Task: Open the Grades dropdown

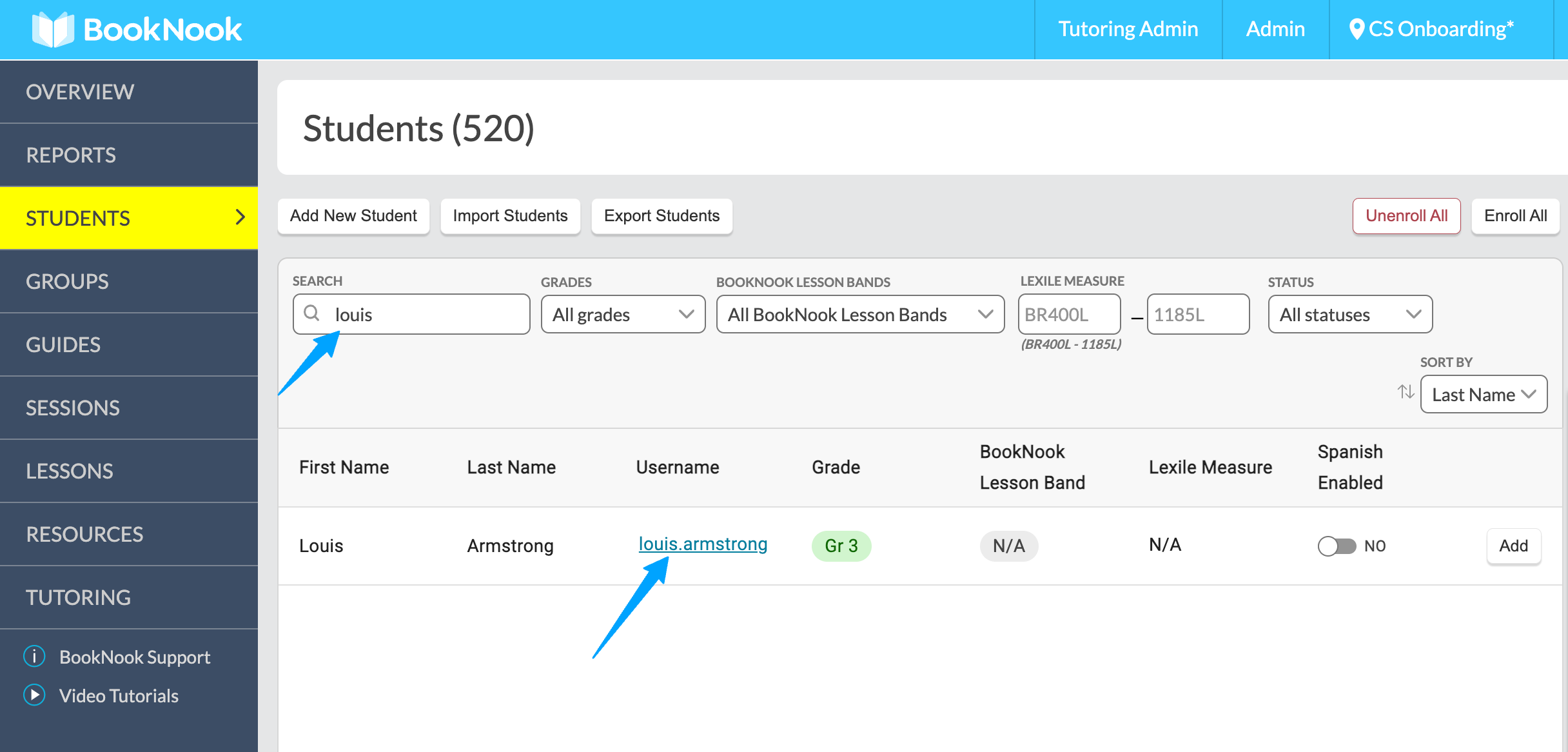Action: (x=622, y=314)
